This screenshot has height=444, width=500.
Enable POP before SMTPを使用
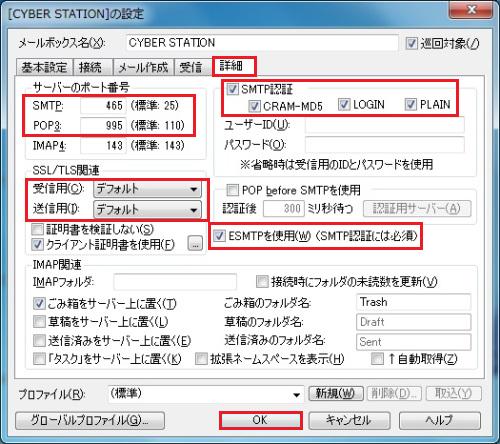(233, 190)
